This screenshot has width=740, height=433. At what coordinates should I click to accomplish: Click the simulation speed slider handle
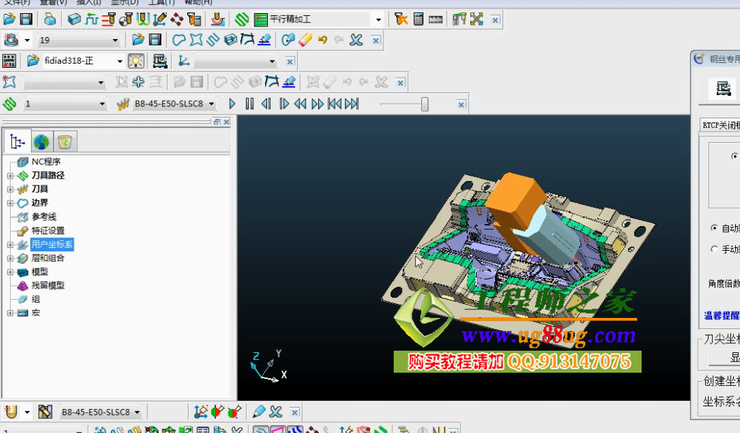[x=425, y=103]
